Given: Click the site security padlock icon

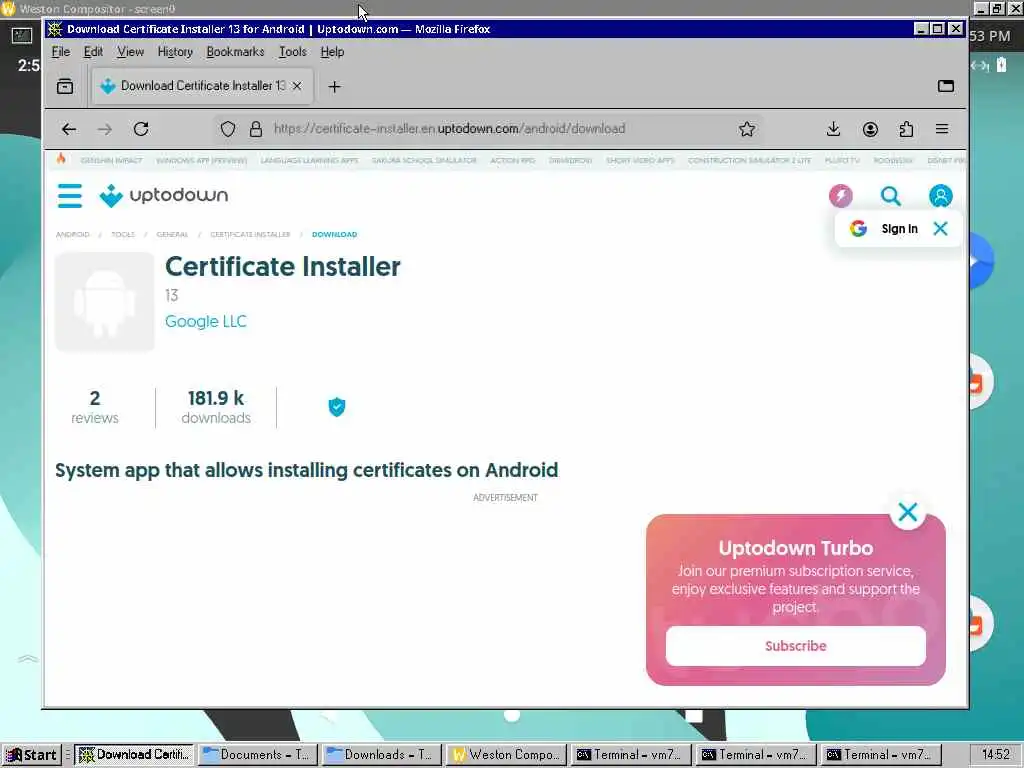Looking at the screenshot, I should click(256, 129).
